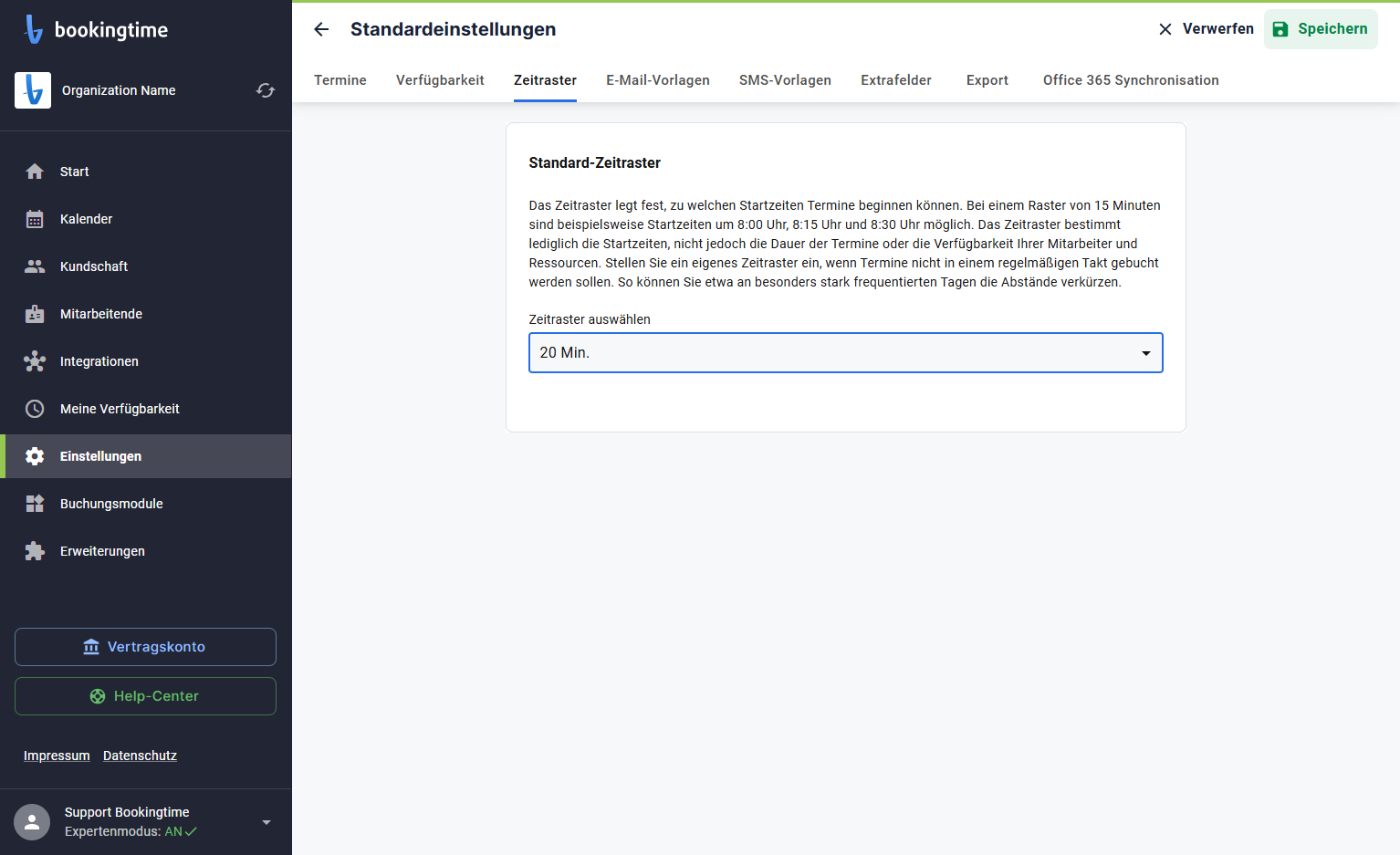Click the Start home icon
This screenshot has height=855, width=1400.
click(35, 172)
